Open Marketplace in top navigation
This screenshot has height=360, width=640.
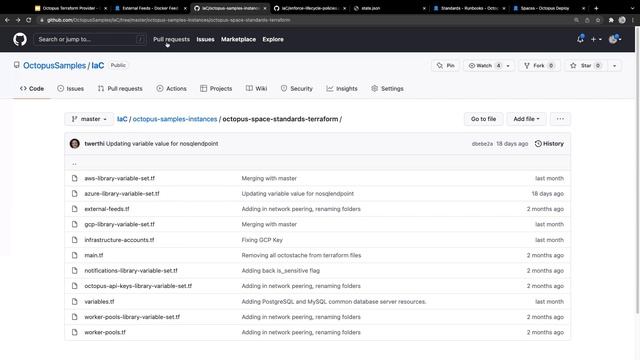[x=238, y=39]
